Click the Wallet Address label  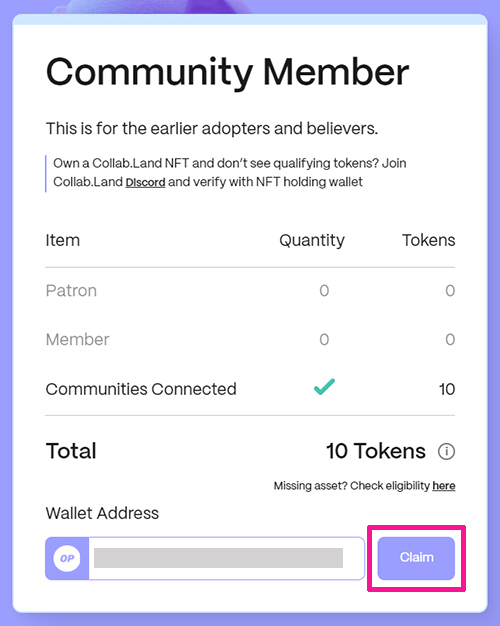pos(102,513)
